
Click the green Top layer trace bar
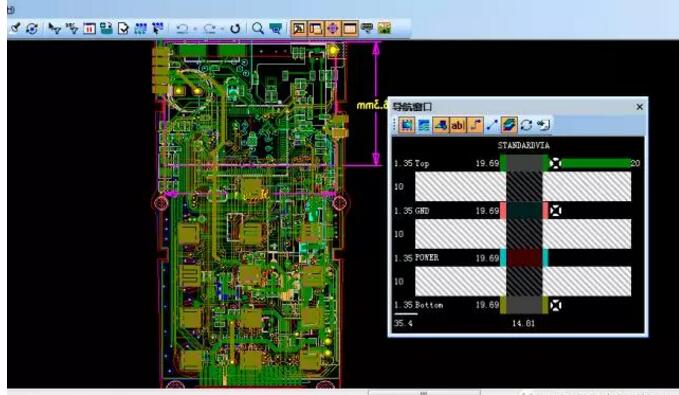click(x=595, y=163)
